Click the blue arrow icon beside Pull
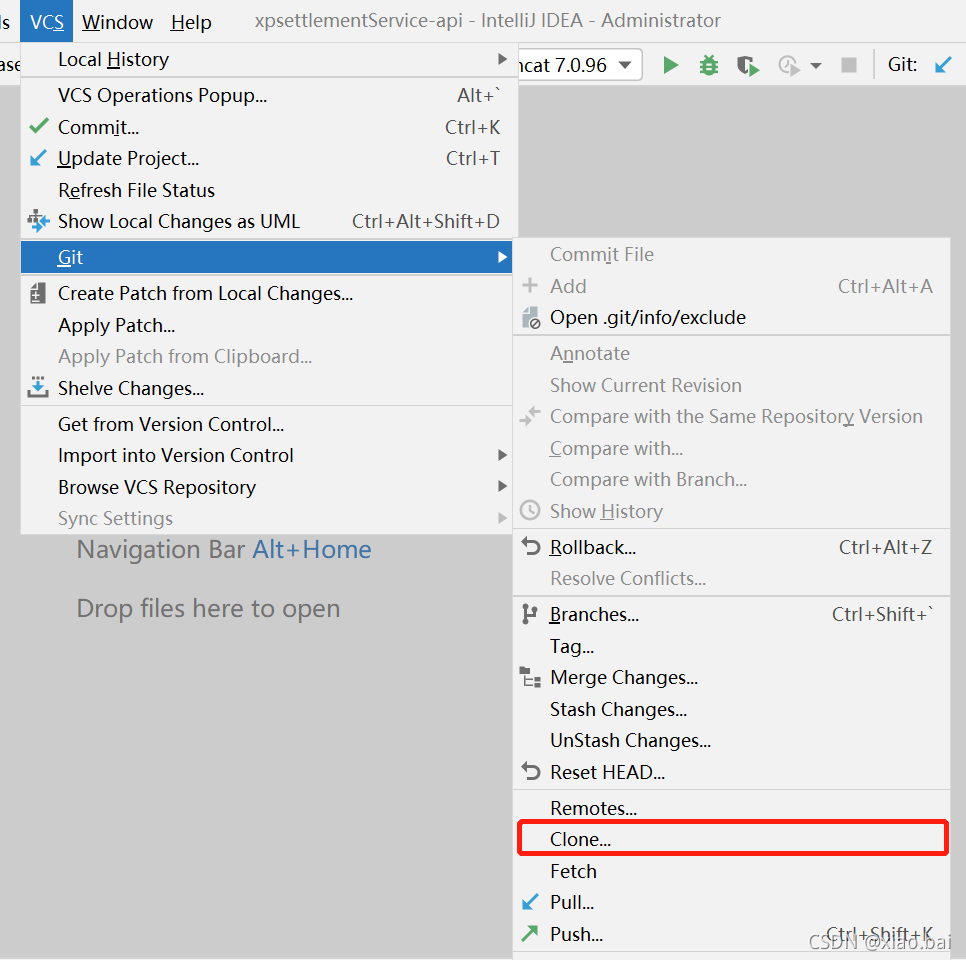The width and height of the screenshot is (966, 960). pos(530,902)
